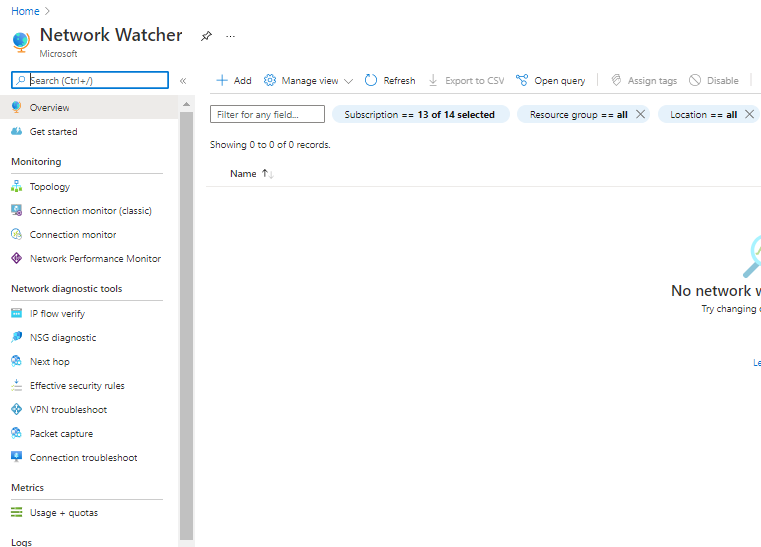
Task: Click the Packet capture icon
Action: tap(17, 433)
